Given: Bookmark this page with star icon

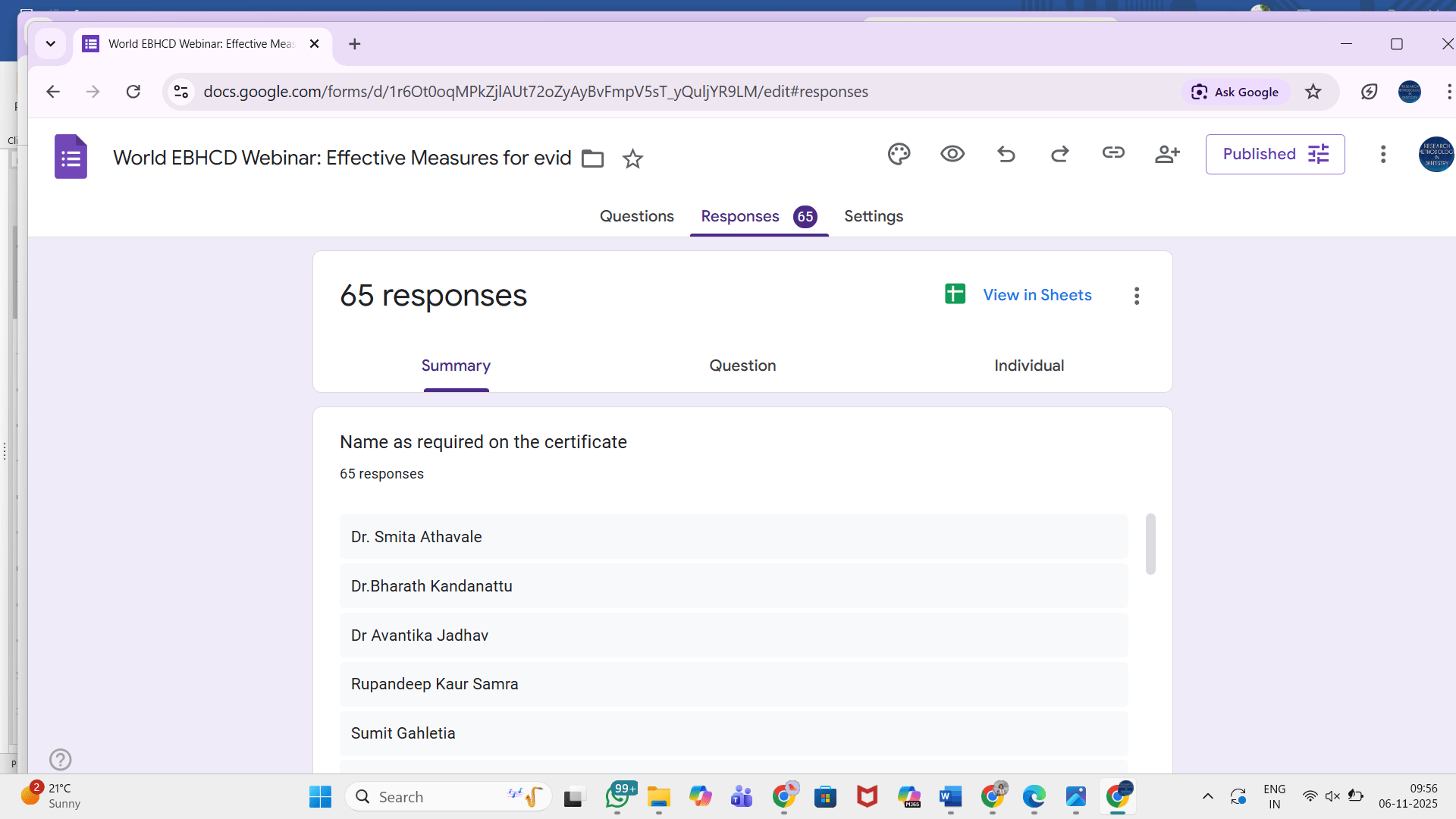Looking at the screenshot, I should tap(1313, 92).
